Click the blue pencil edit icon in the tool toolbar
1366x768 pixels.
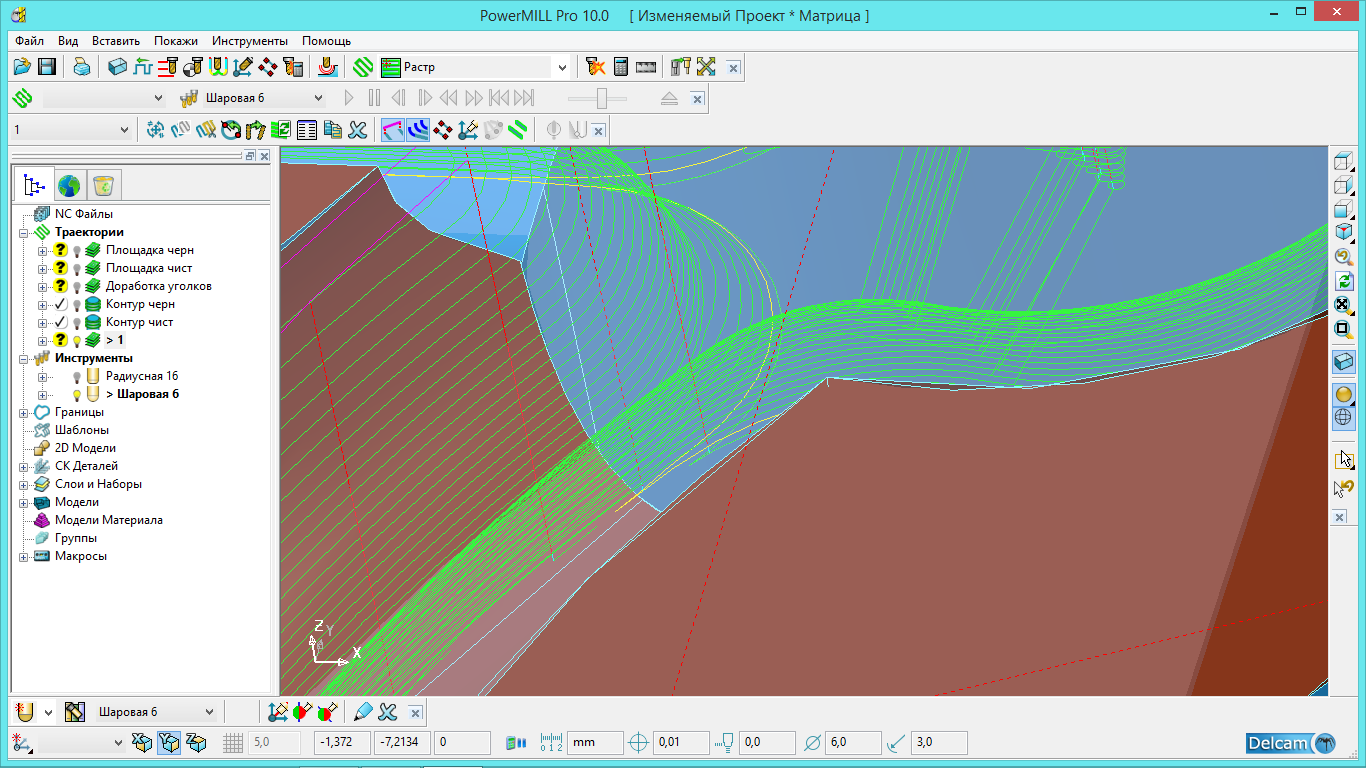point(363,712)
